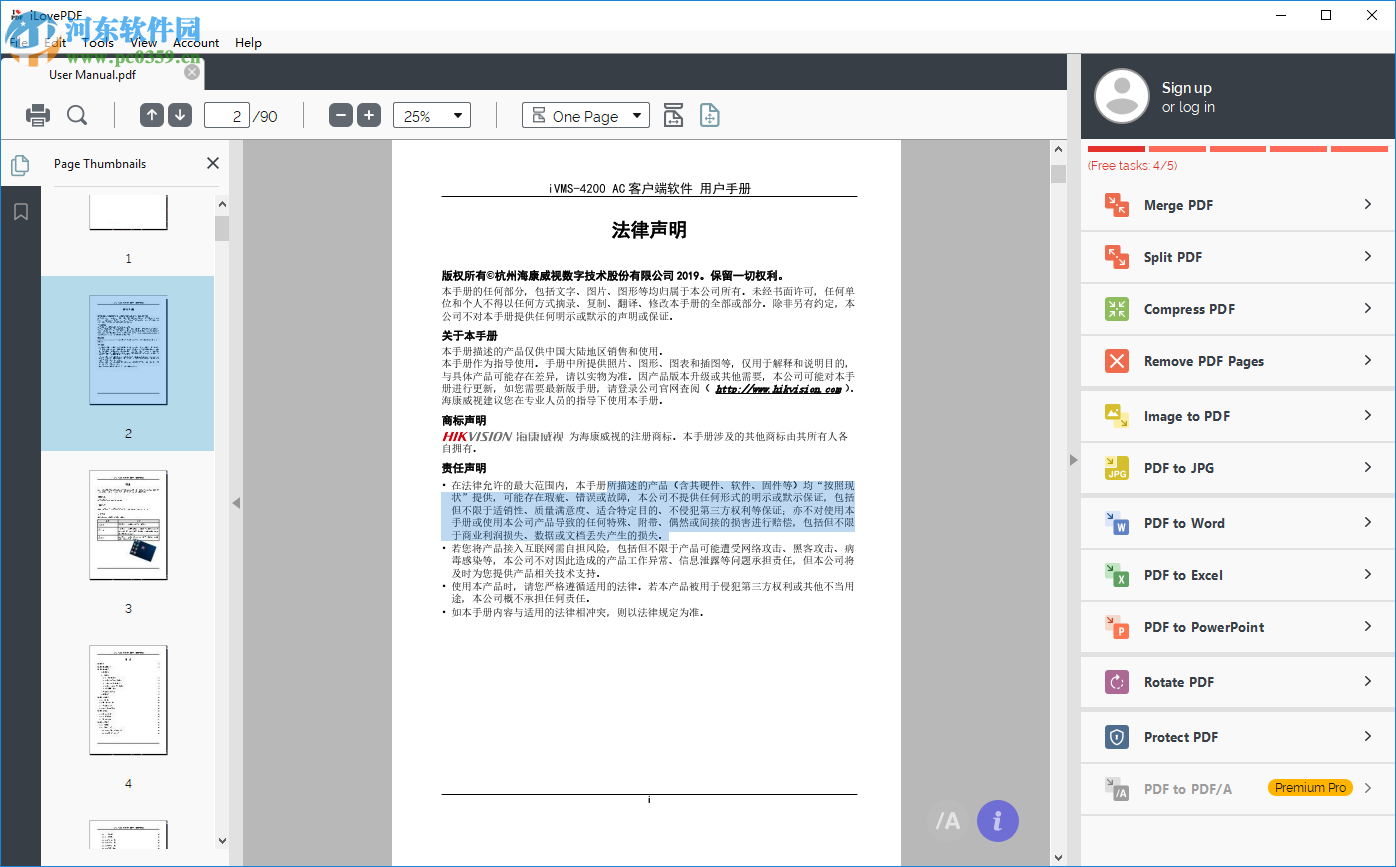Open the Bookmarks panel icon

click(20, 211)
